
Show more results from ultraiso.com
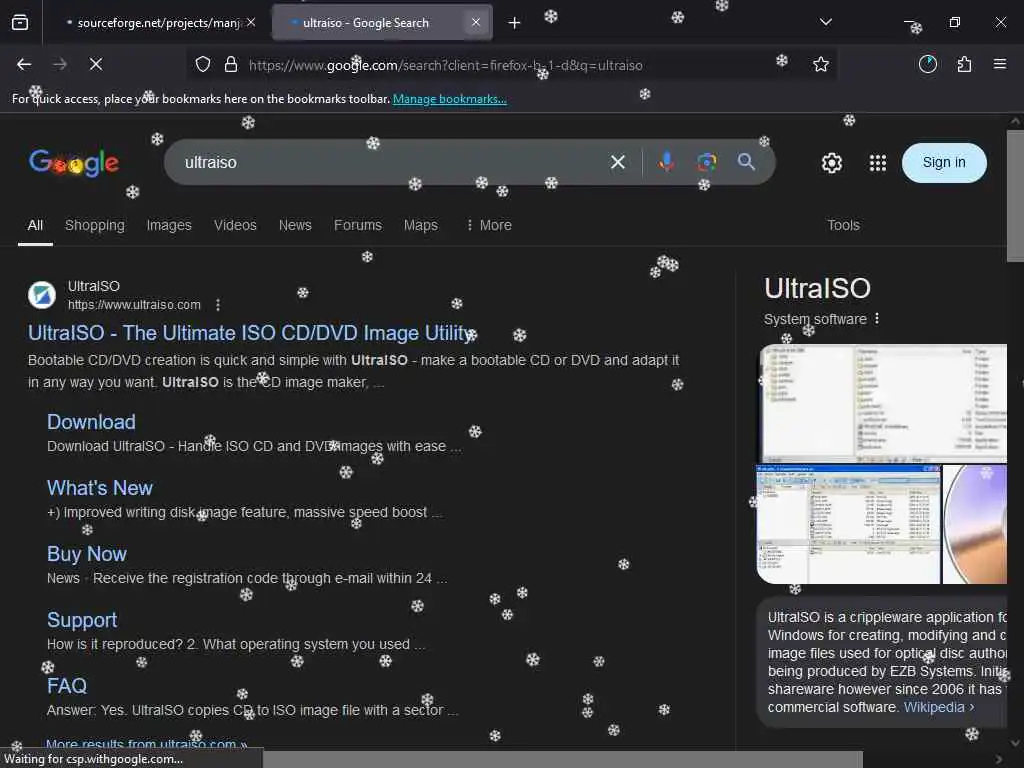(x=146, y=744)
